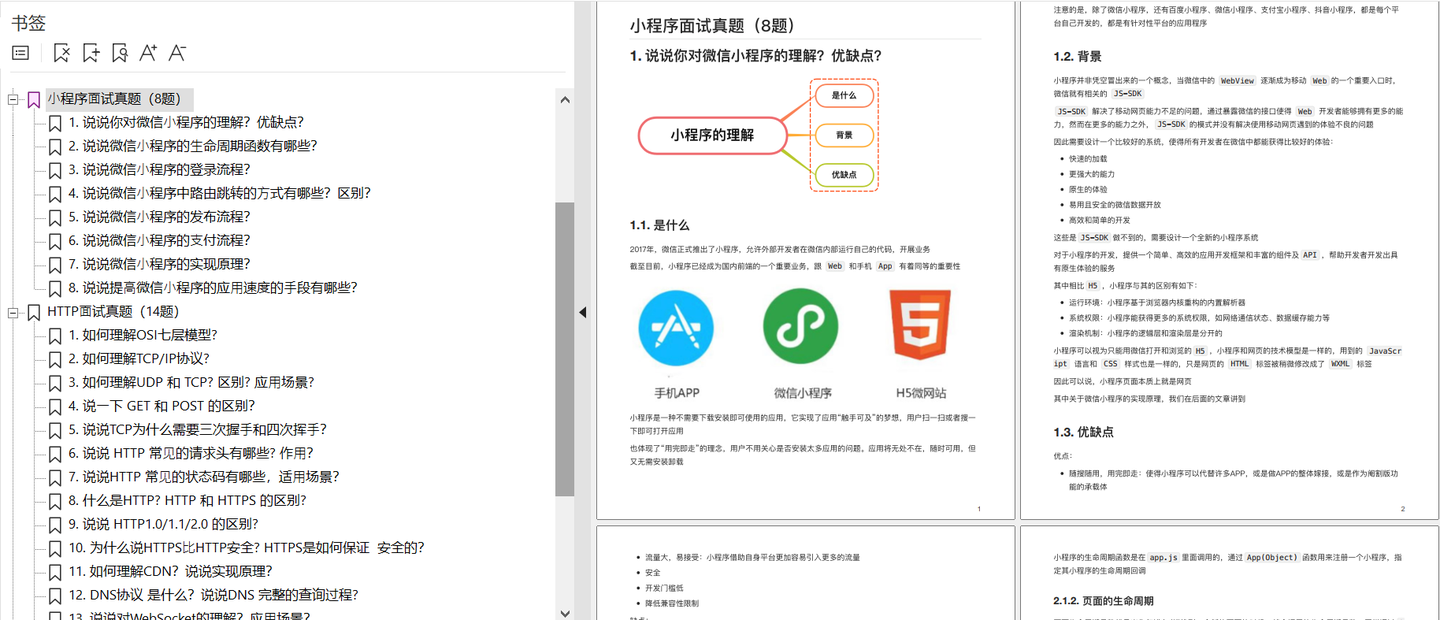Viewport: 1440px width, 620px height.
Task: Click the 是什么 mind map node
Action: click(x=843, y=96)
